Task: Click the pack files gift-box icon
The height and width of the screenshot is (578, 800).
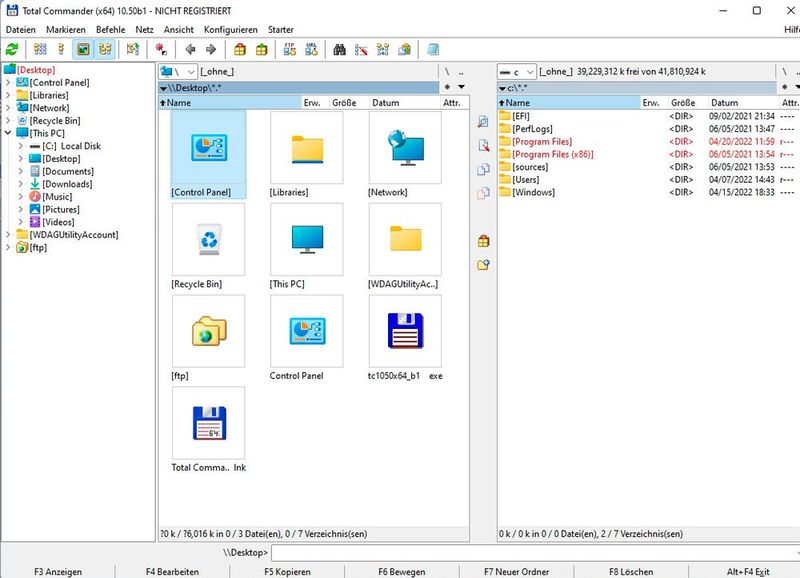Action: pyautogui.click(x=240, y=49)
